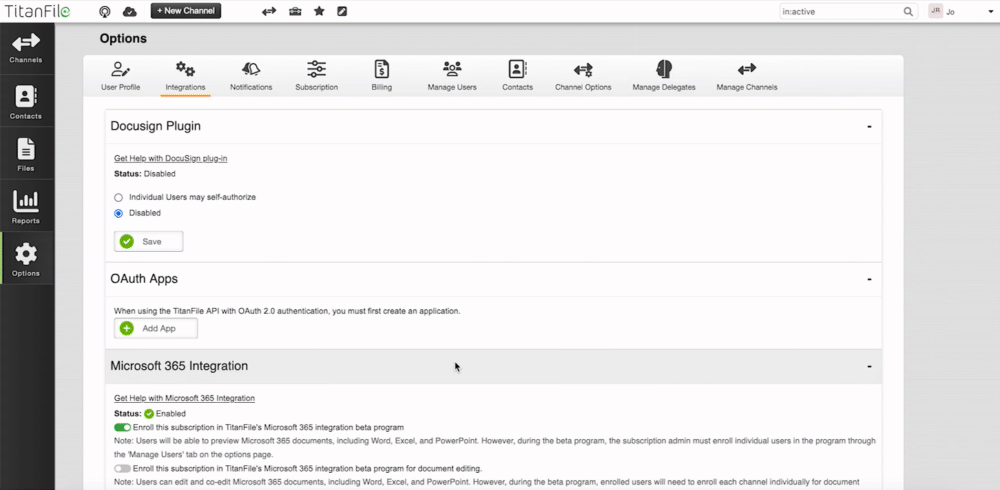This screenshot has width=1000, height=490.
Task: Click the cloud download icon in top bar
Action: tap(129, 11)
